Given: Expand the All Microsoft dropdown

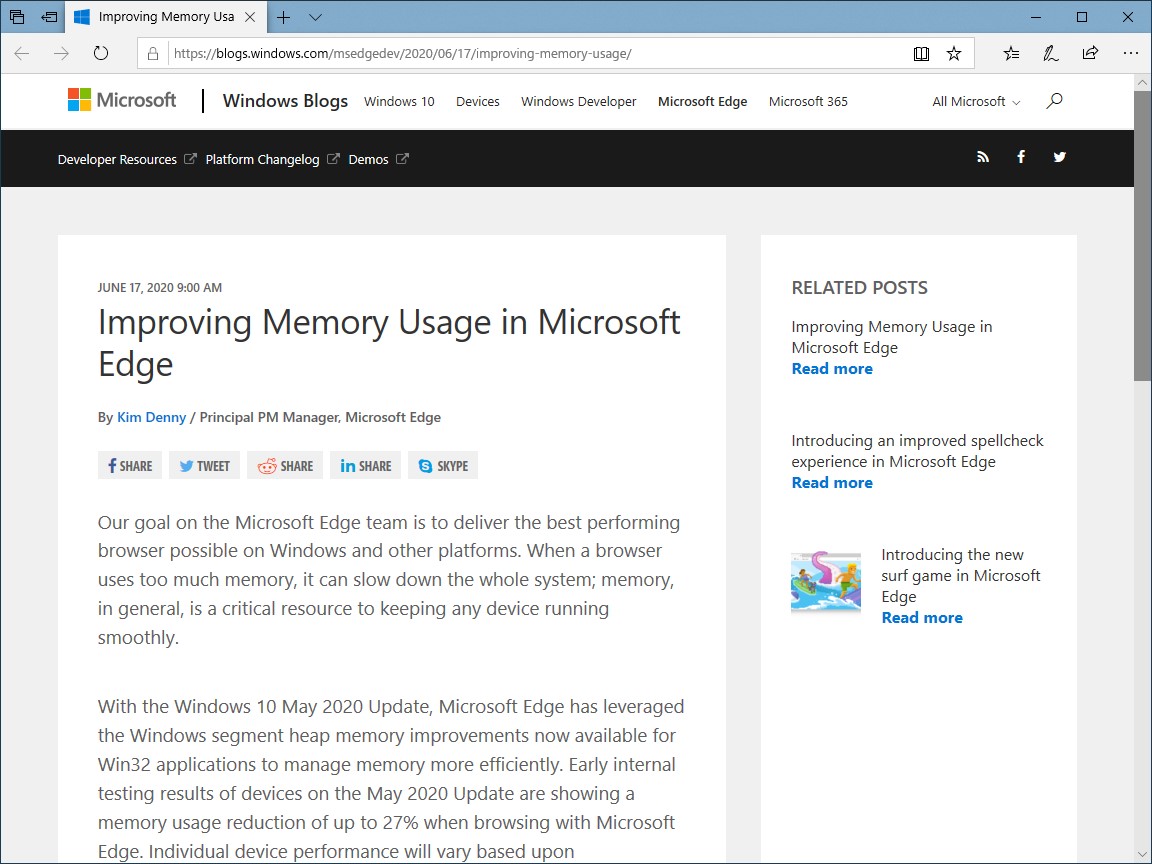Looking at the screenshot, I should (974, 101).
